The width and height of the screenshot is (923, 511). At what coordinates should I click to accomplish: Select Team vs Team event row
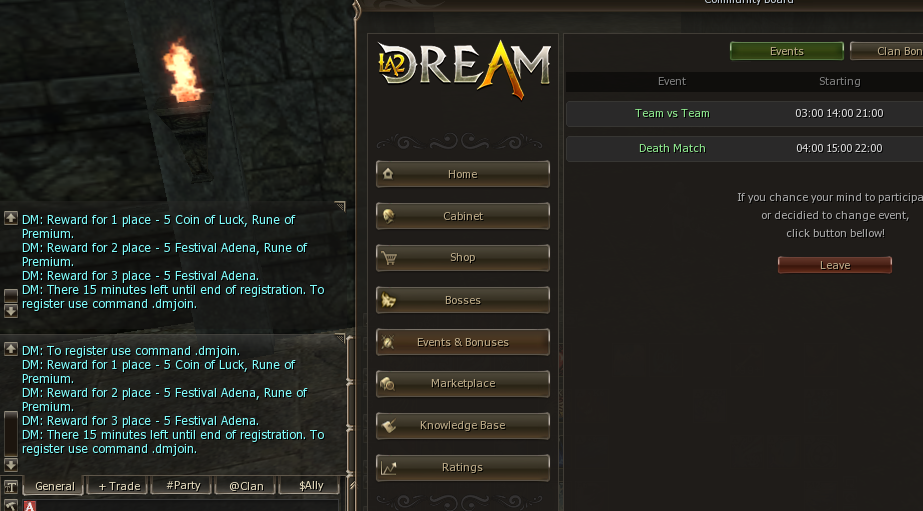[x=744, y=114]
